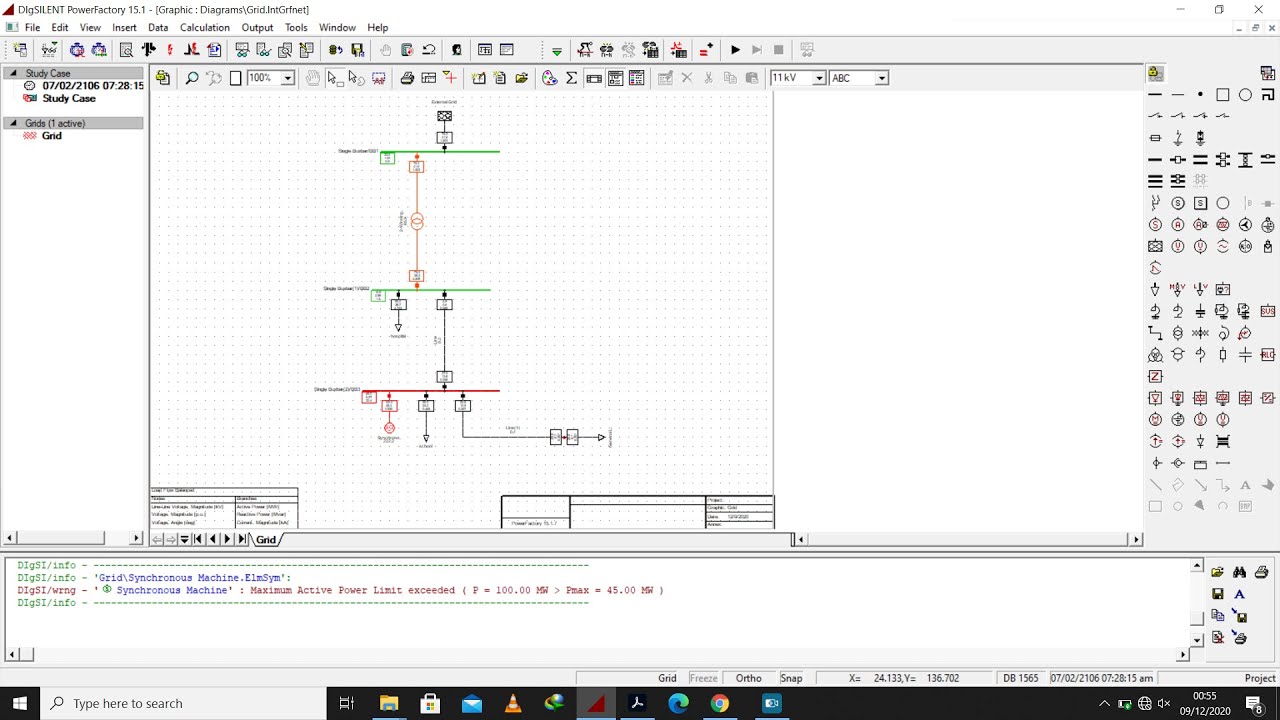Select the synchronous machine S element
The image size is (1280, 720).
coord(1155,225)
